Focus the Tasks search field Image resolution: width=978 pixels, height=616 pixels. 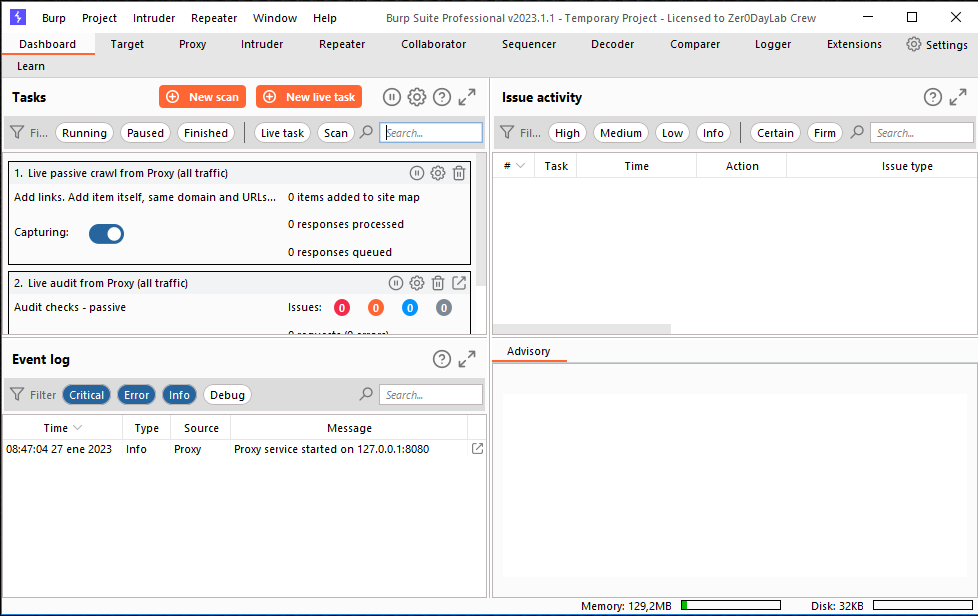tap(431, 133)
